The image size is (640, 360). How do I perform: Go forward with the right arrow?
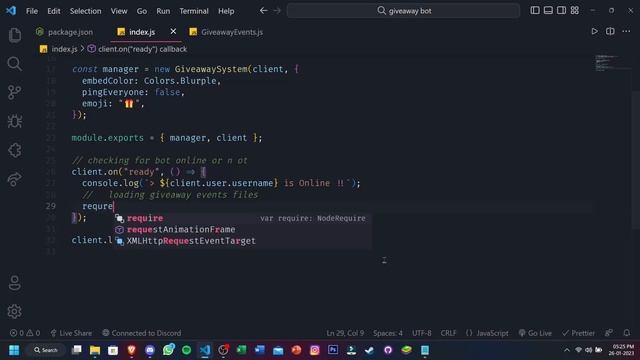coord(277,11)
